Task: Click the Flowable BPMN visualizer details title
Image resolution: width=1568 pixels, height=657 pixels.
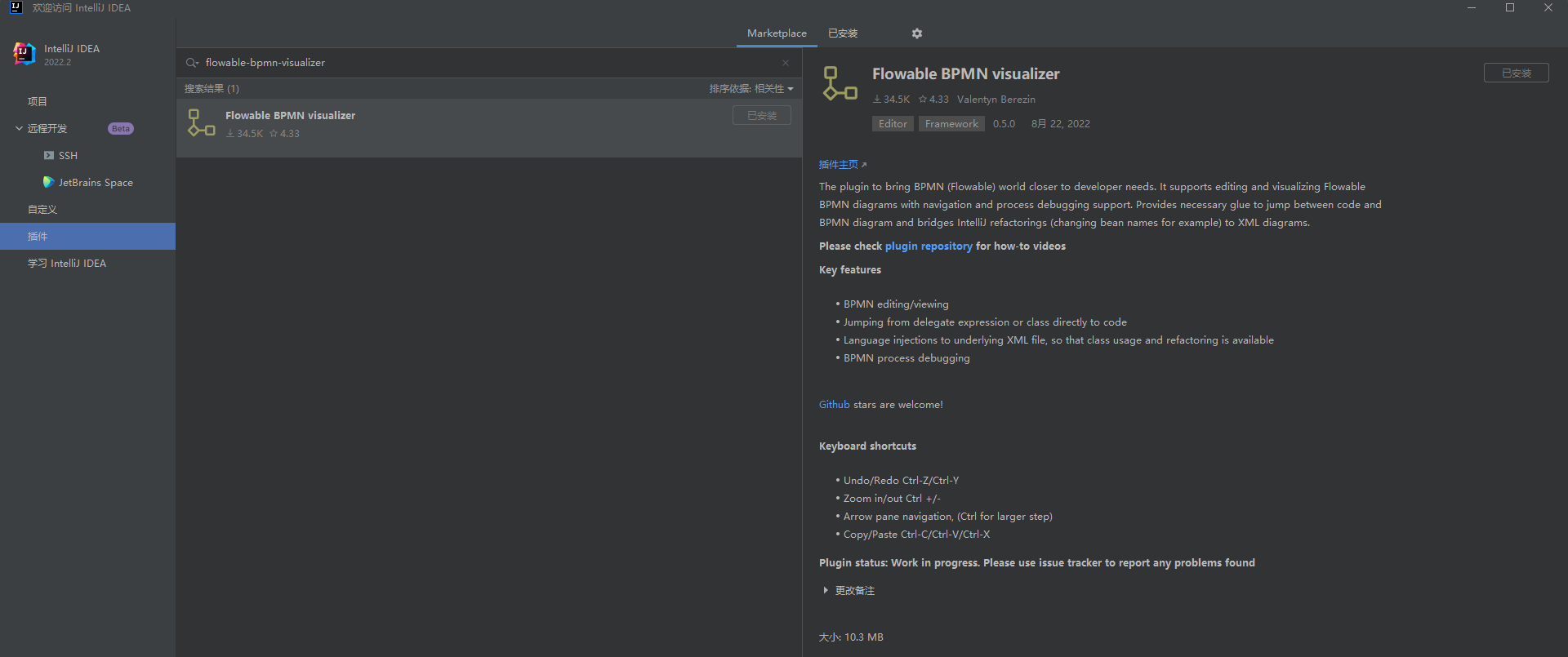Action: tap(965, 73)
